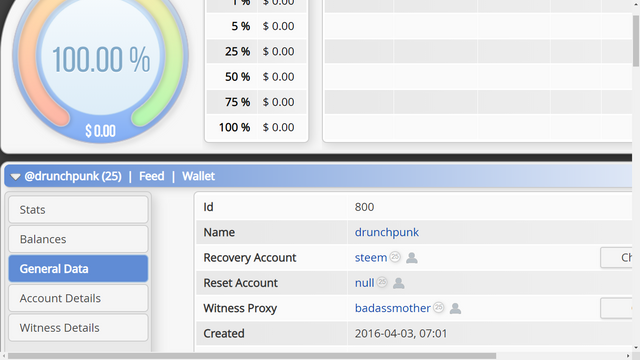The image size is (640, 360).
Task: Open the @drunchpunk (25) profile link
Action: [x=73, y=176]
